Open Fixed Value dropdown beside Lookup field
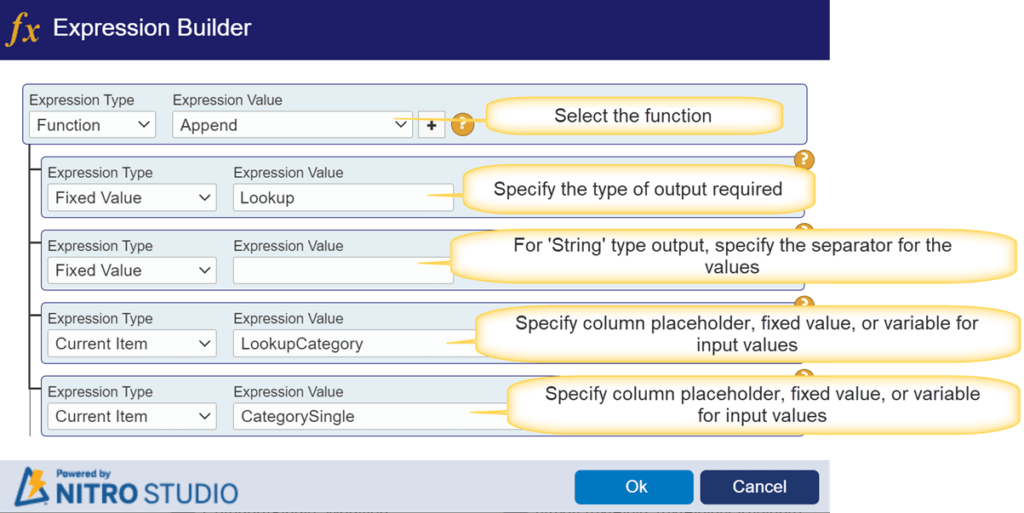 pos(132,198)
